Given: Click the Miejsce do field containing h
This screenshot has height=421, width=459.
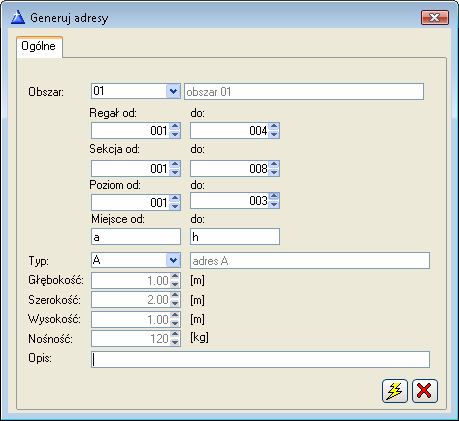Looking at the screenshot, I should click(235, 237).
